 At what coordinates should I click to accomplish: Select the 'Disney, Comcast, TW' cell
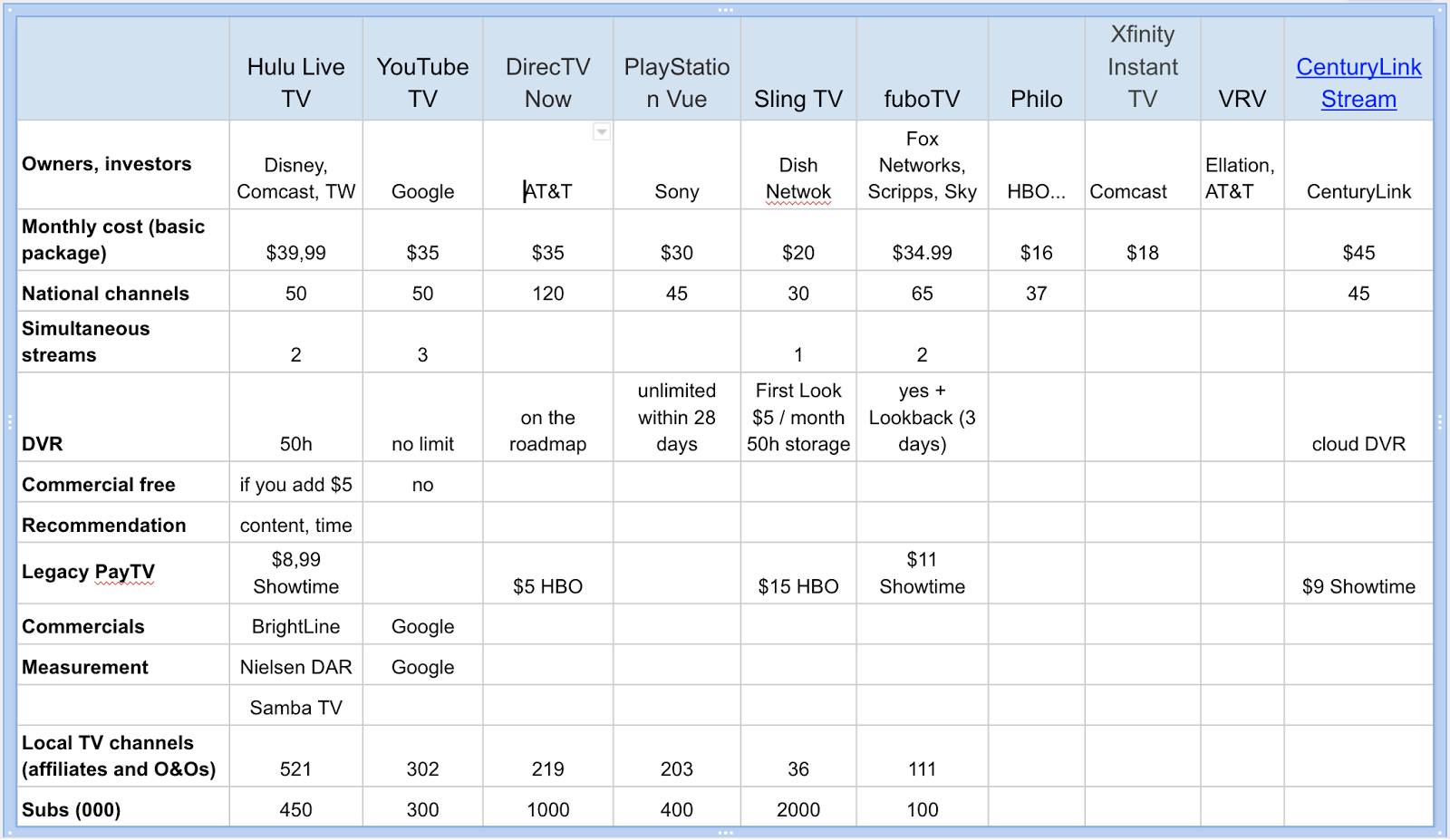(x=296, y=165)
